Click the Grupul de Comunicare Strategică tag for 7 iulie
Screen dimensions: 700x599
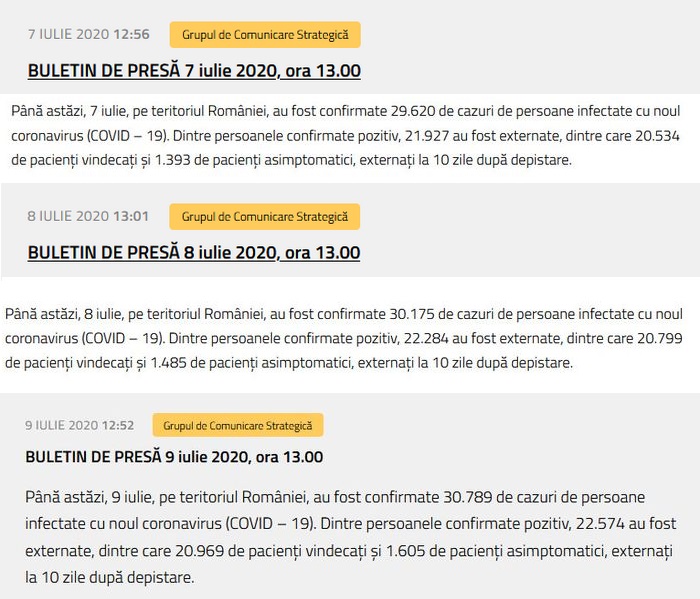coord(265,35)
